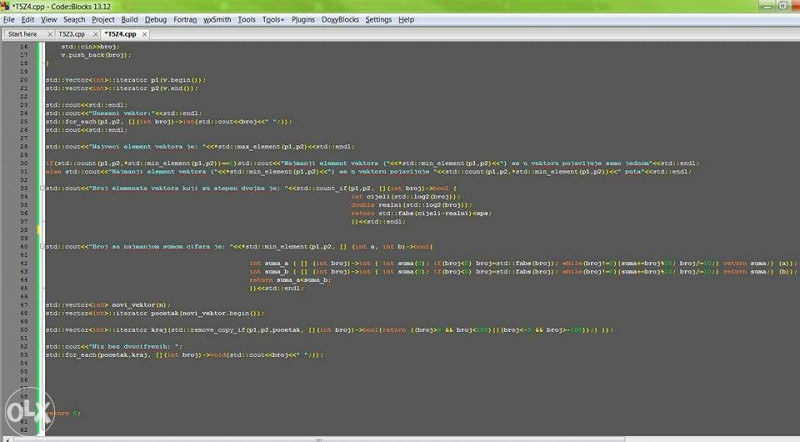800x442 pixels.
Task: Open the Debug menu
Action: (156, 19)
